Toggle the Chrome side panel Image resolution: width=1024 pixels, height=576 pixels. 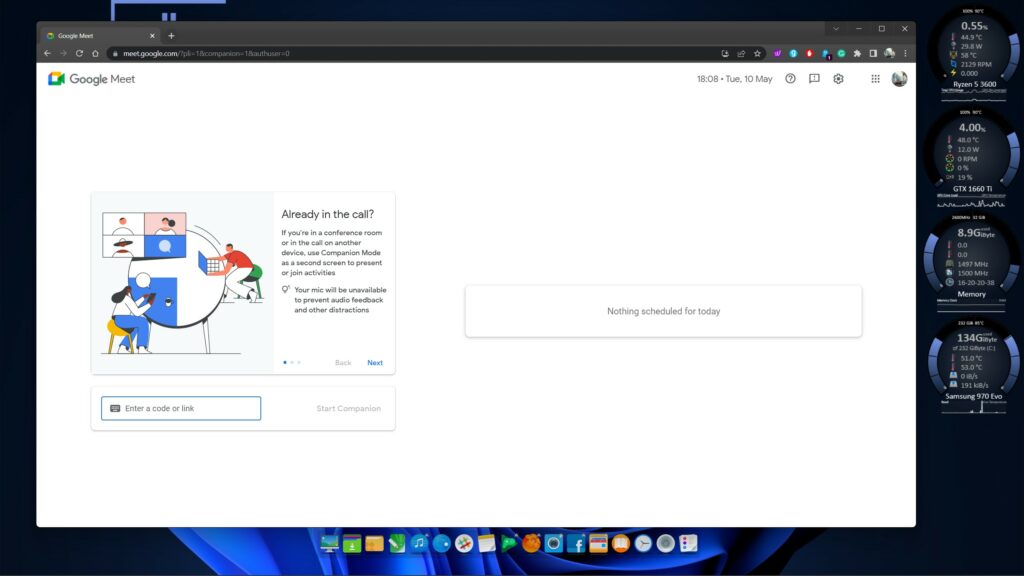[872, 53]
